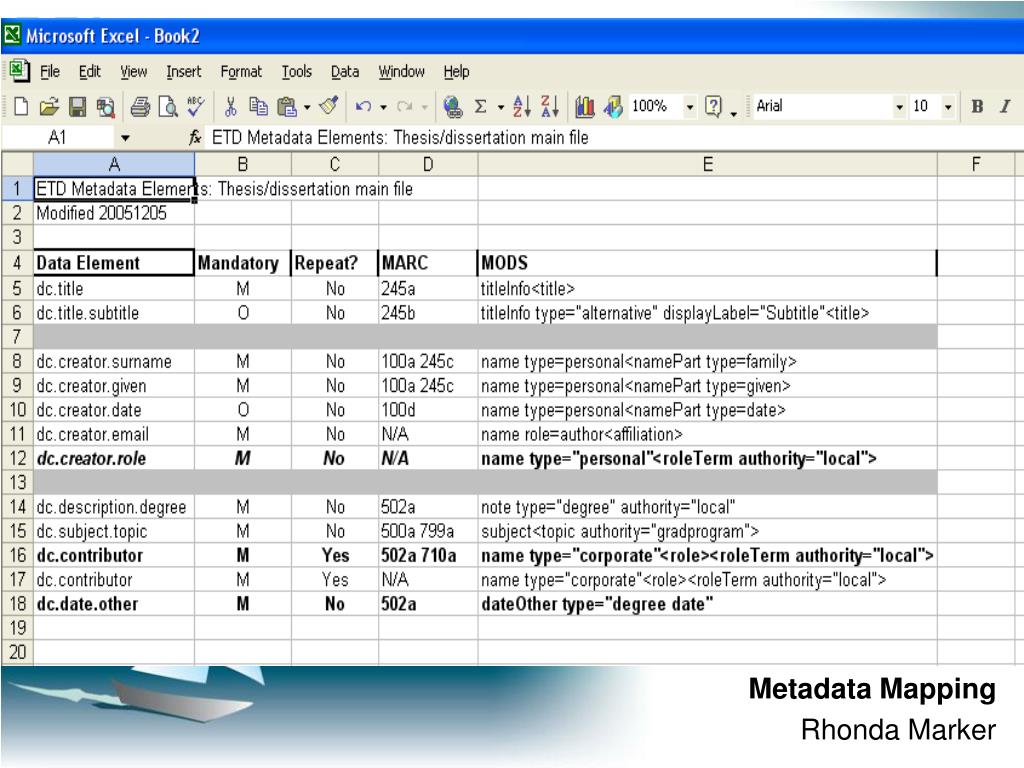Run the ABC spelling check

point(195,106)
